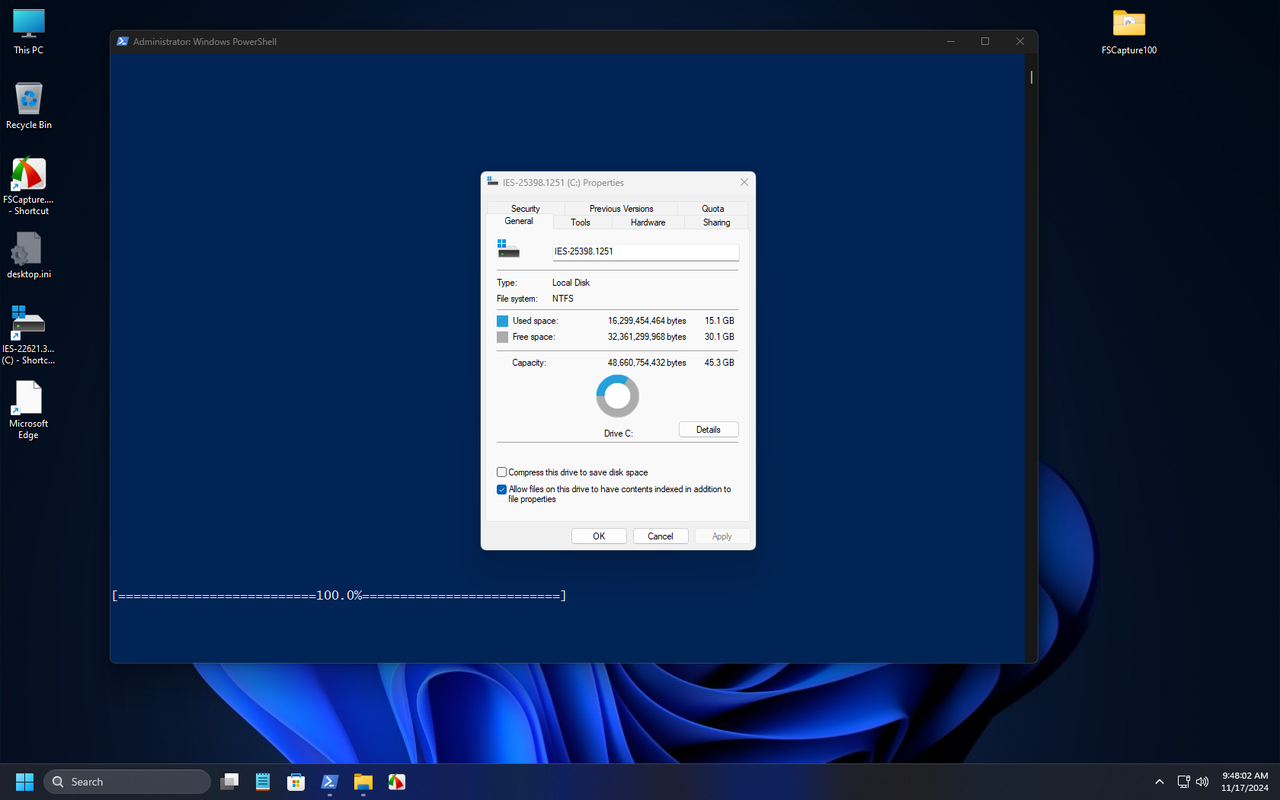Click the 'Local Disk' type value

click(x=571, y=283)
